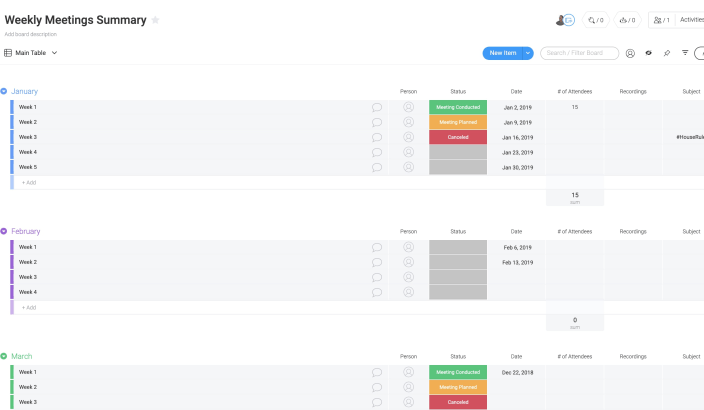Viewport: 704px width, 410px height.
Task: Open the integrations counter
Action: [x=596, y=20]
